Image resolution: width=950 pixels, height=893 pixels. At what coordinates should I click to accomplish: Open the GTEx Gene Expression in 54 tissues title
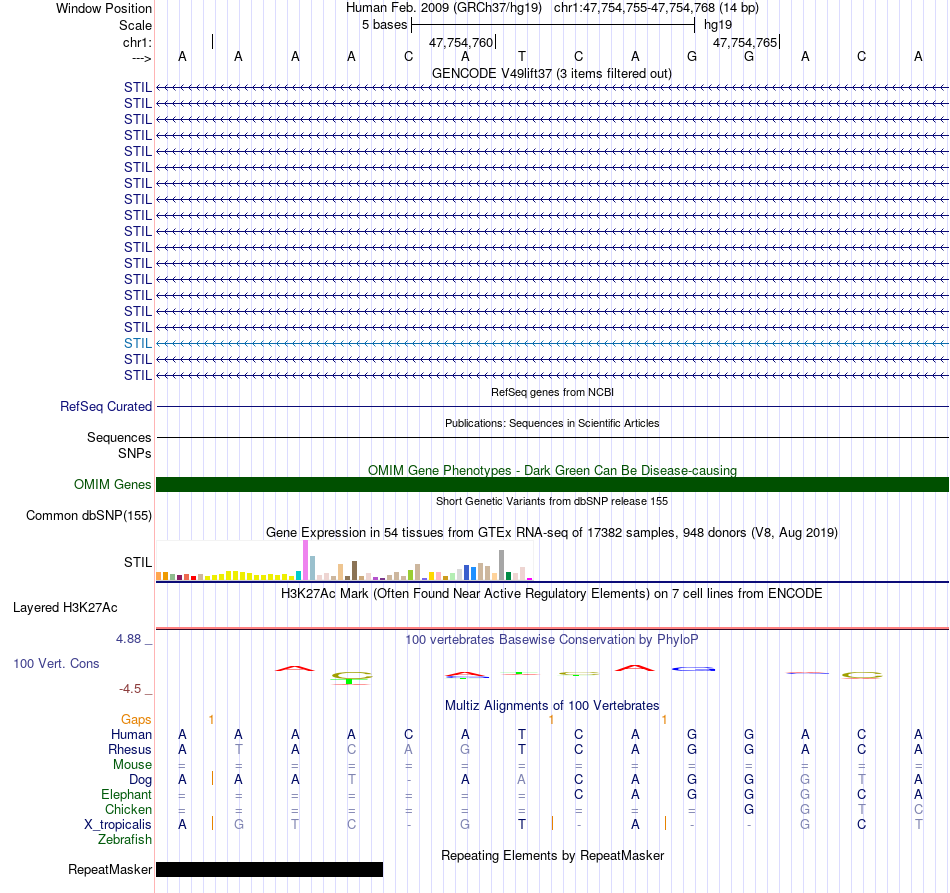point(552,533)
